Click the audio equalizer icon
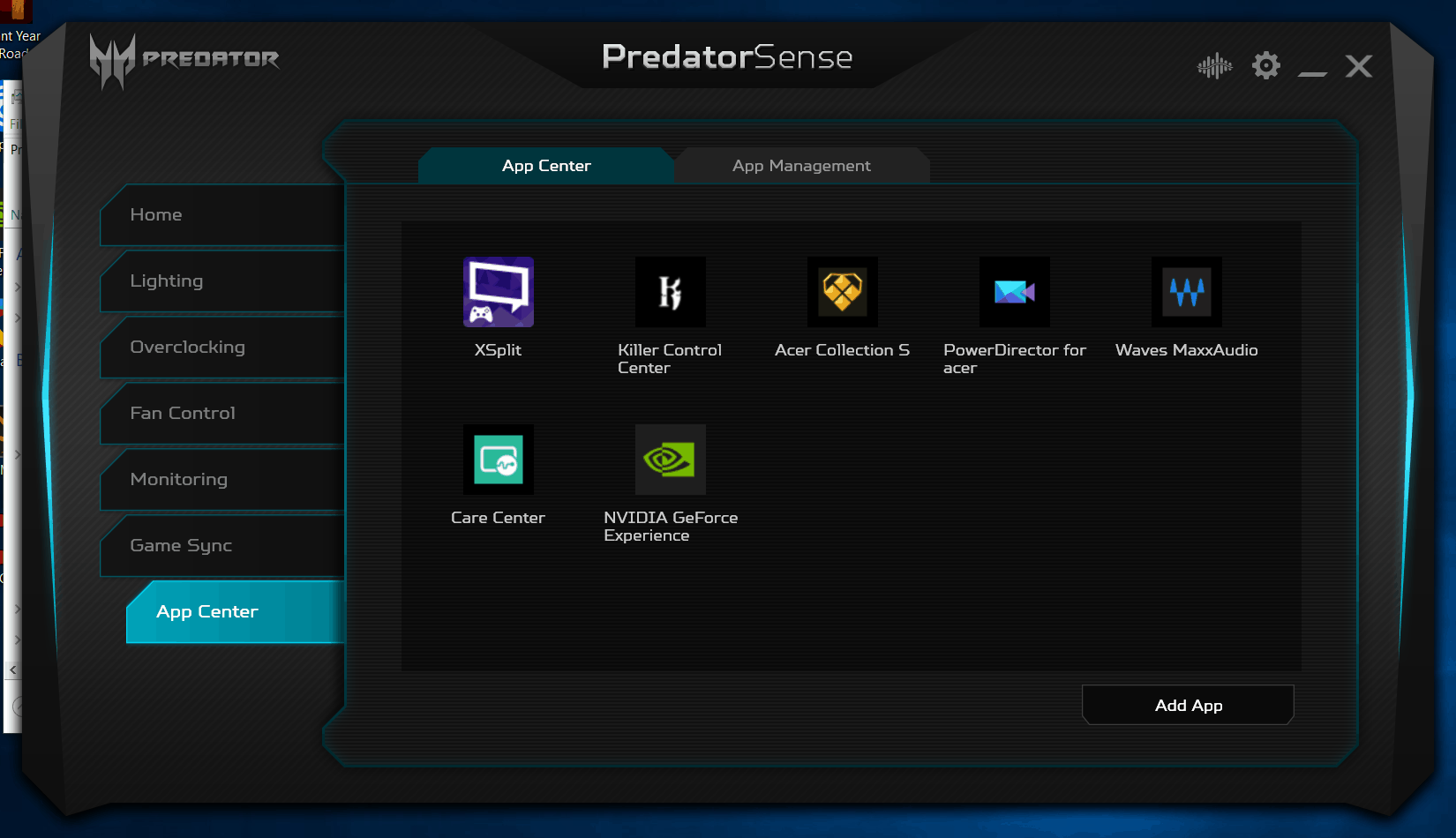This screenshot has height=838, width=1456. click(1214, 64)
